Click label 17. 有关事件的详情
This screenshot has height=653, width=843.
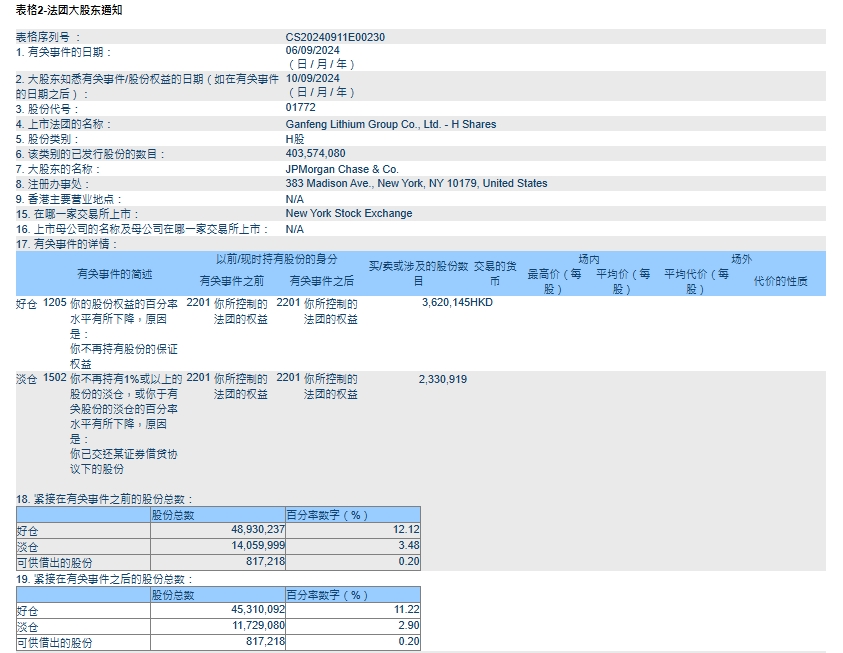click(67, 245)
